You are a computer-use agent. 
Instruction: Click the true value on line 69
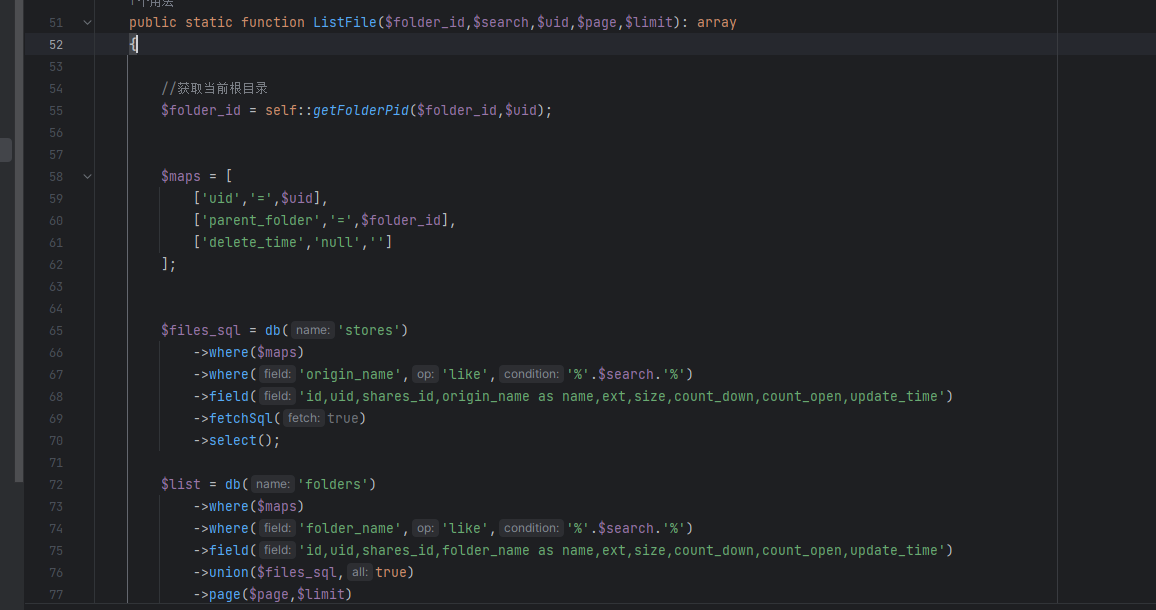pos(343,418)
